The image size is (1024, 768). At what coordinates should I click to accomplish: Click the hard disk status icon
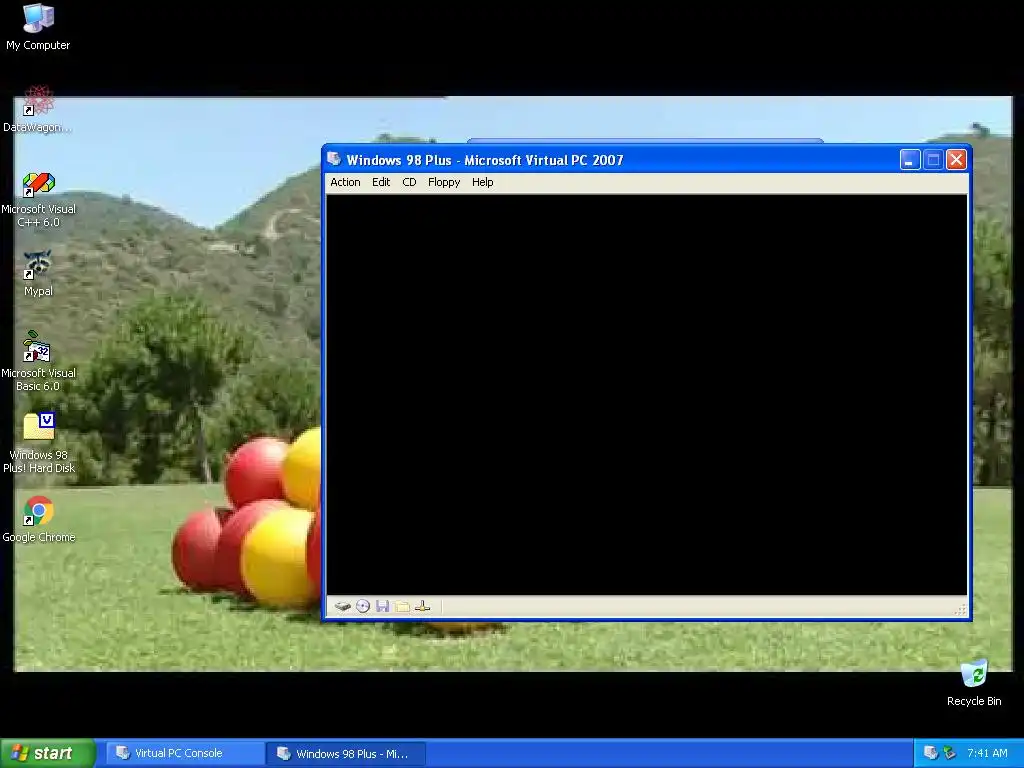click(x=342, y=607)
